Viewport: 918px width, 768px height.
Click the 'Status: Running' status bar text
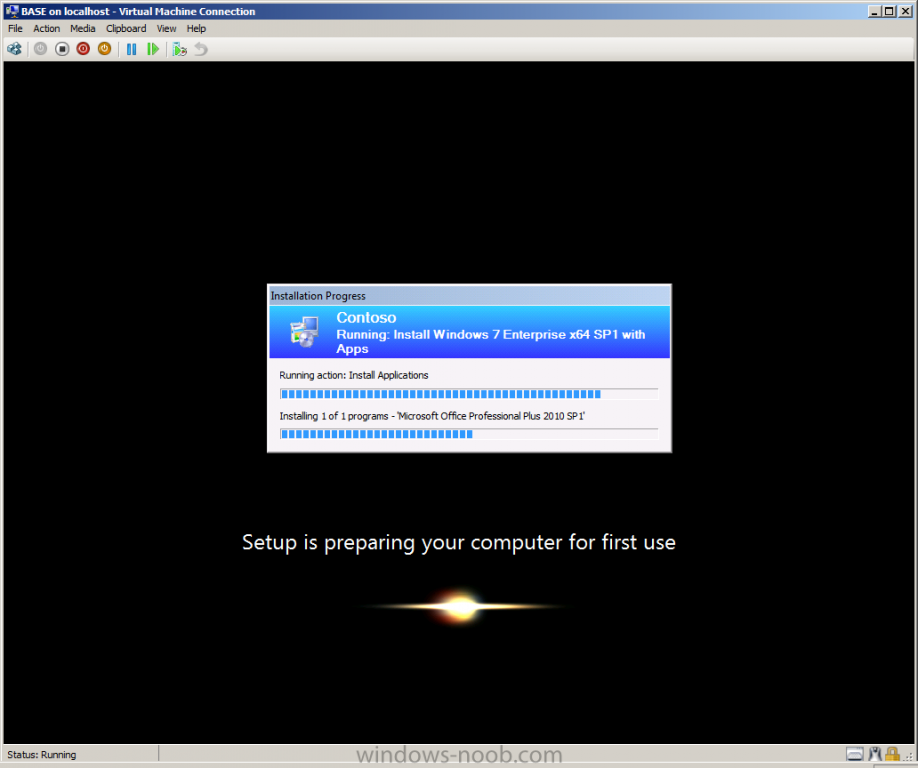(42, 755)
